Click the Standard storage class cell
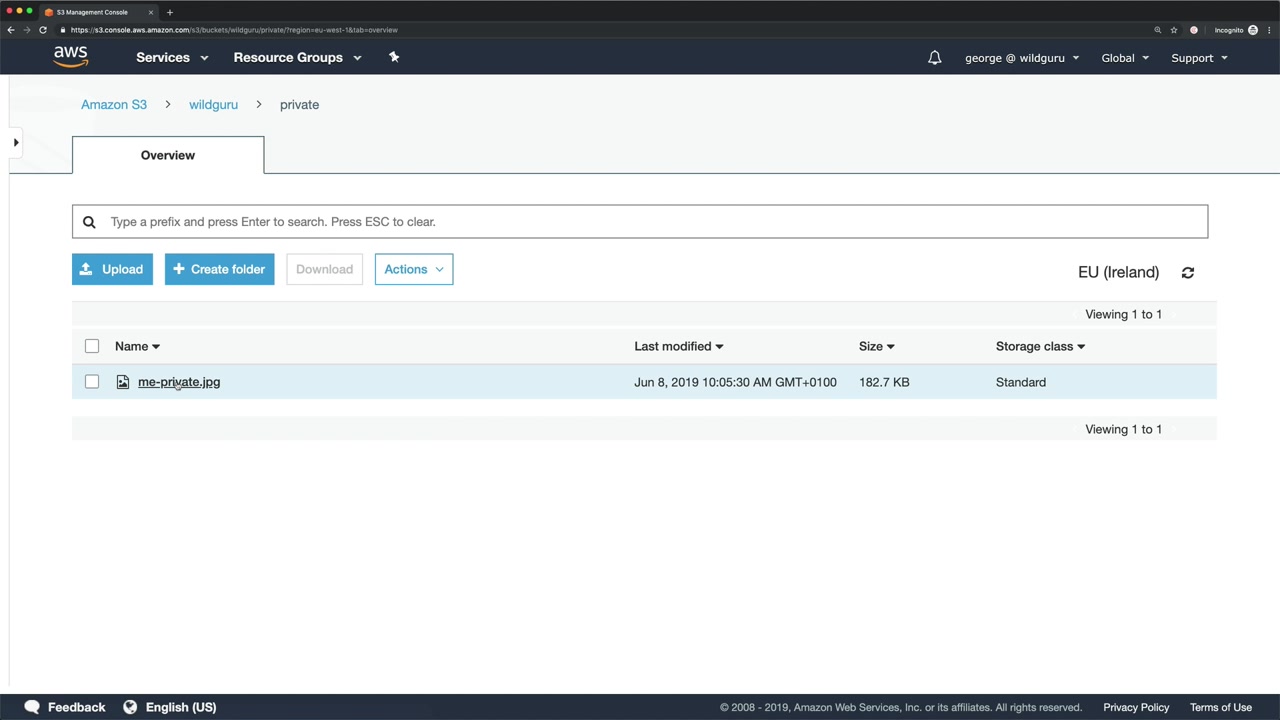 (x=1021, y=382)
